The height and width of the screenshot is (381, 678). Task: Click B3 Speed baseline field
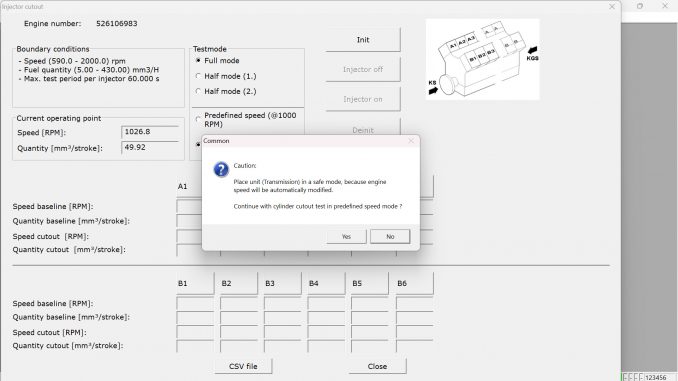point(282,303)
